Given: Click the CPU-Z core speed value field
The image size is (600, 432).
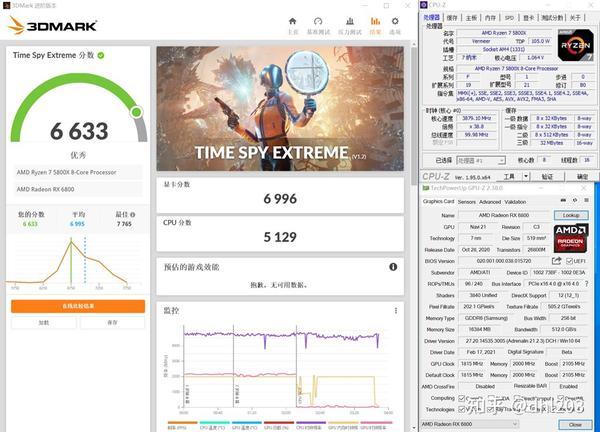Looking at the screenshot, I should 476,118.
